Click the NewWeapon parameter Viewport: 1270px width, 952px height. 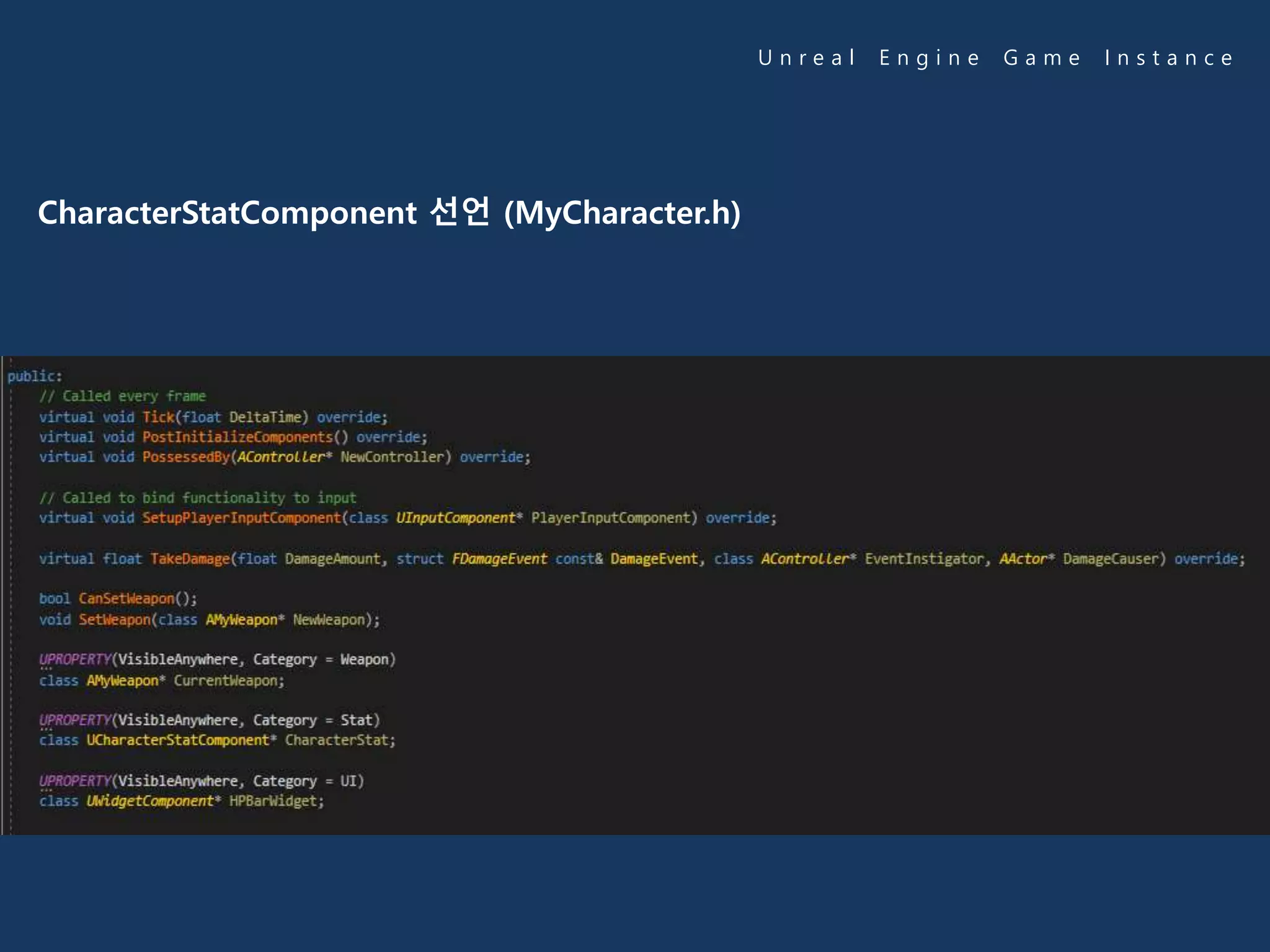[x=329, y=619]
